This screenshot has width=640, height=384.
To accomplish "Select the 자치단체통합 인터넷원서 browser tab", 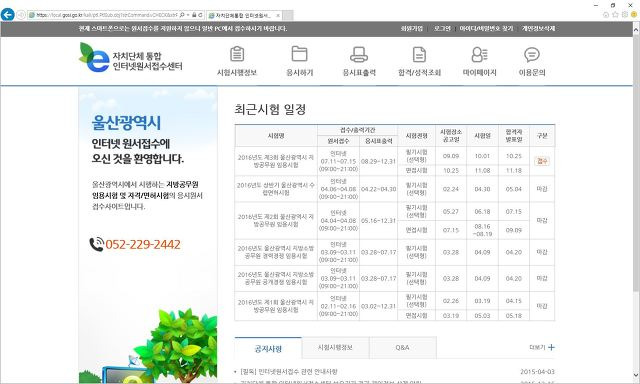I will click(x=244, y=16).
